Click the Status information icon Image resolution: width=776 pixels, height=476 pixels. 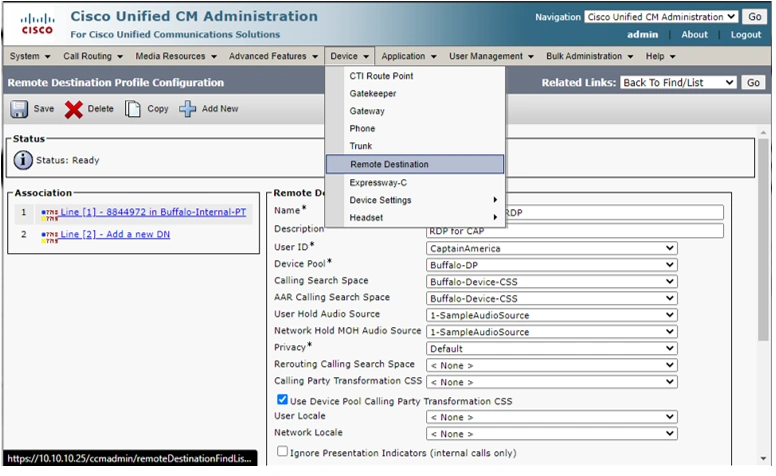[x=23, y=160]
